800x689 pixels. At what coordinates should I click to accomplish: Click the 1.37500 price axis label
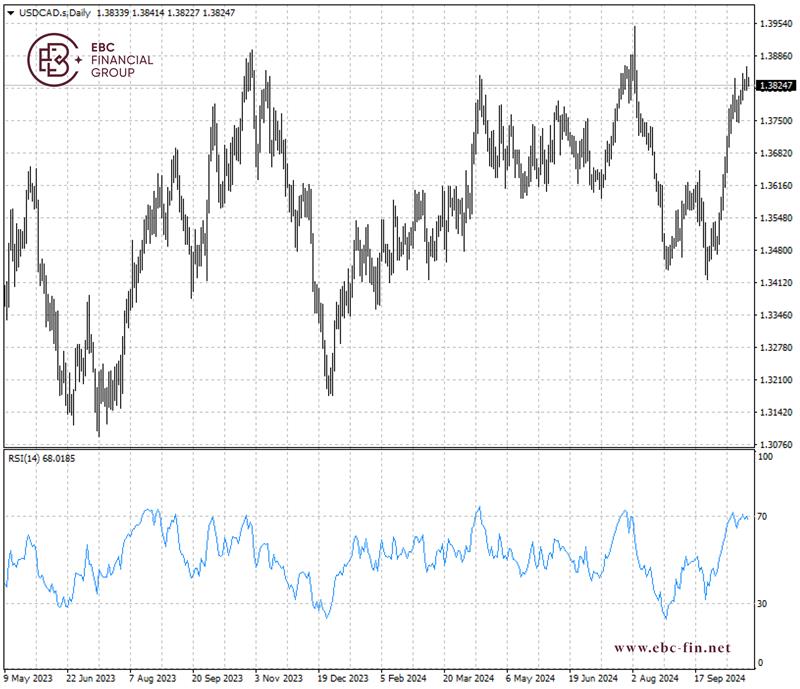(x=776, y=120)
